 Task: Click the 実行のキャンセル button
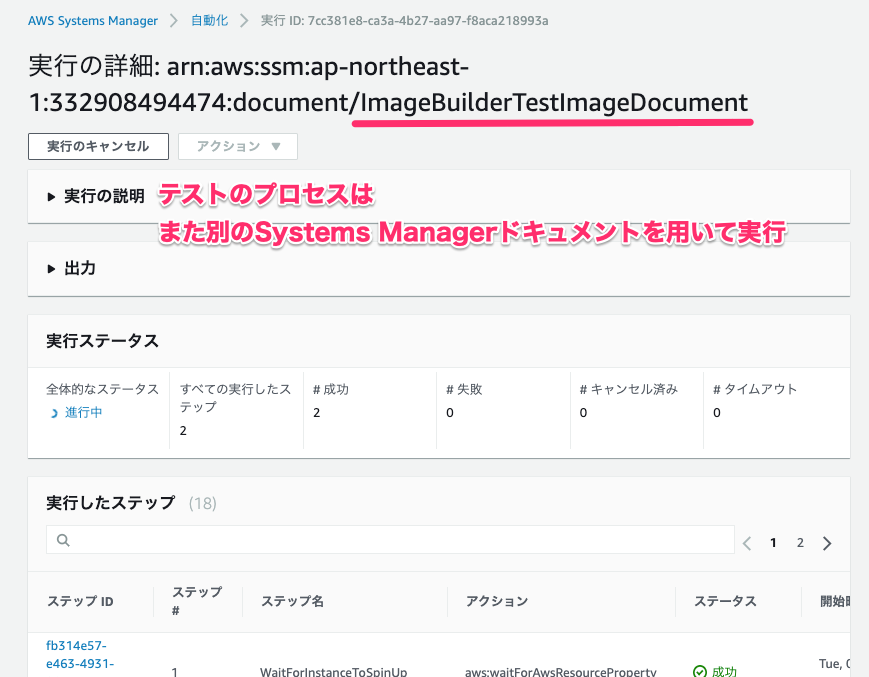pyautogui.click(x=98, y=146)
